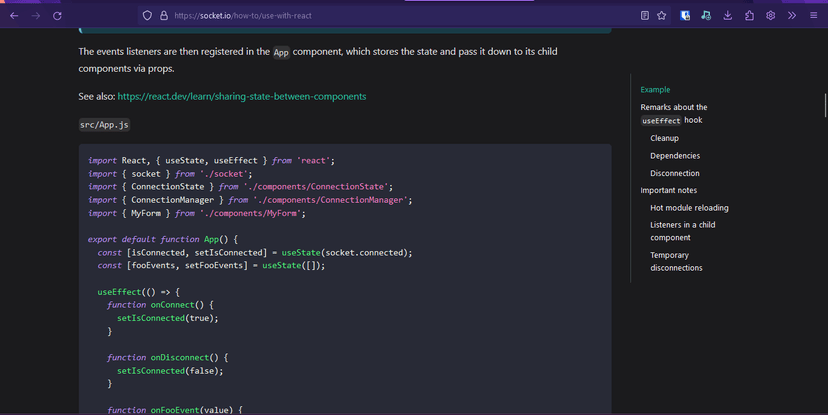The image size is (828, 415).
Task: Reload the page with the refresh icon
Action: pyautogui.click(x=57, y=16)
